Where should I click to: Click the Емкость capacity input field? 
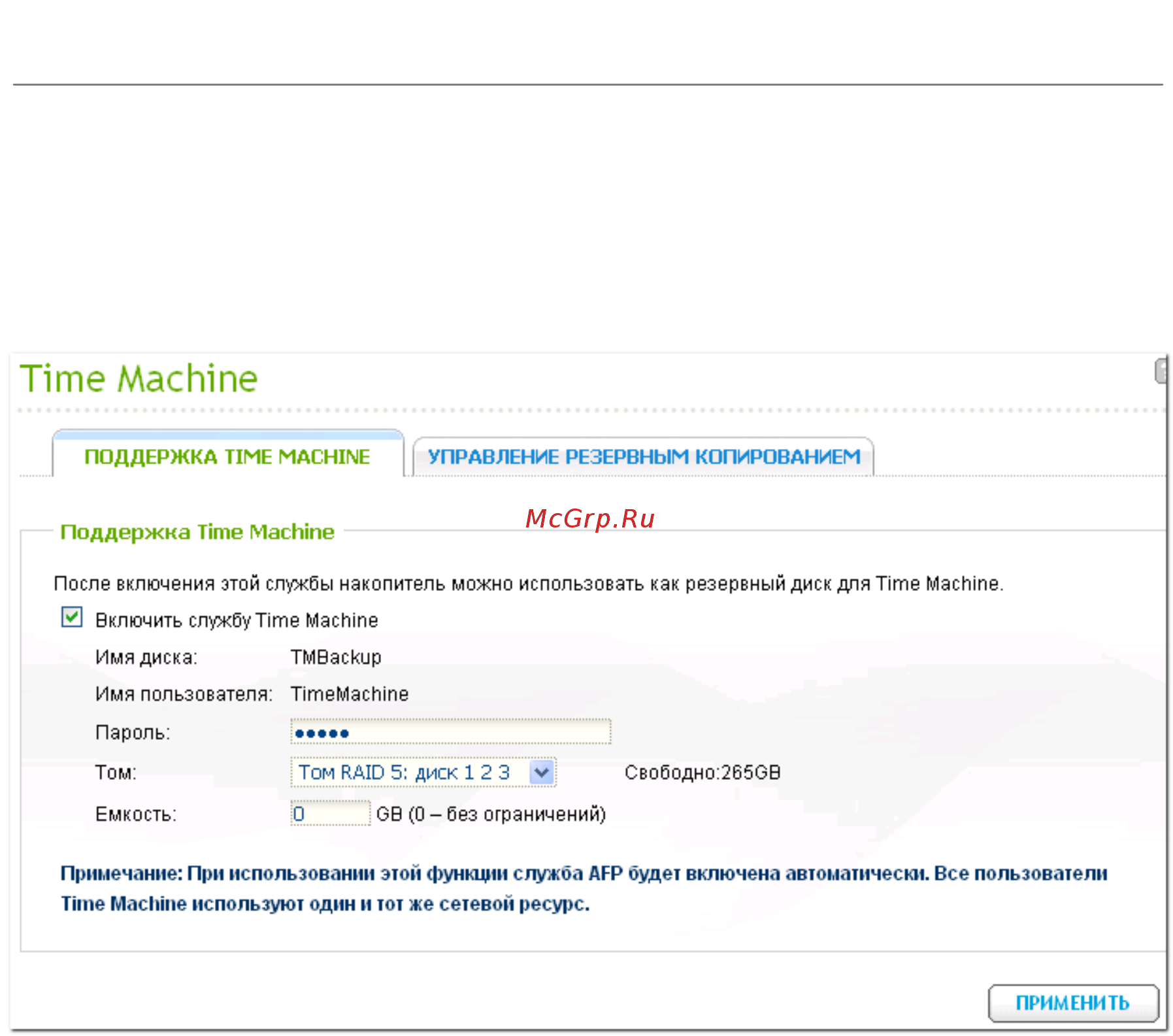[331, 814]
